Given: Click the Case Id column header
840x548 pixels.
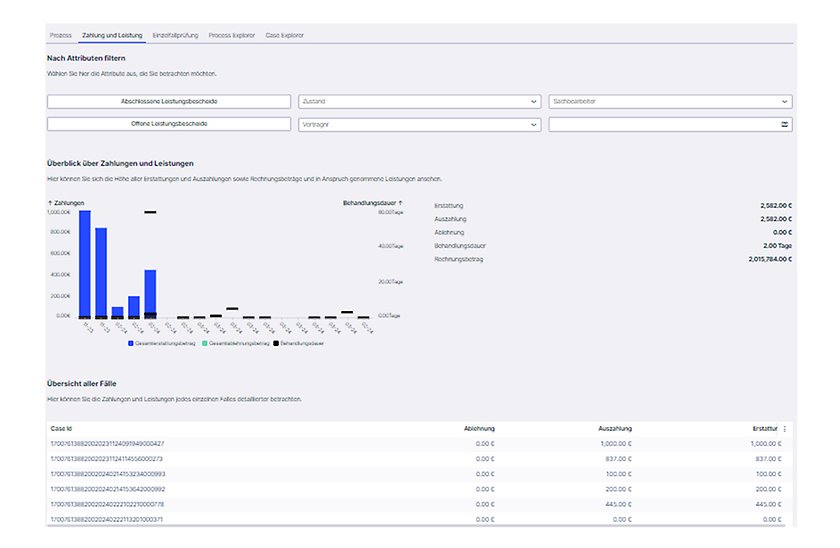Looking at the screenshot, I should [x=61, y=429].
